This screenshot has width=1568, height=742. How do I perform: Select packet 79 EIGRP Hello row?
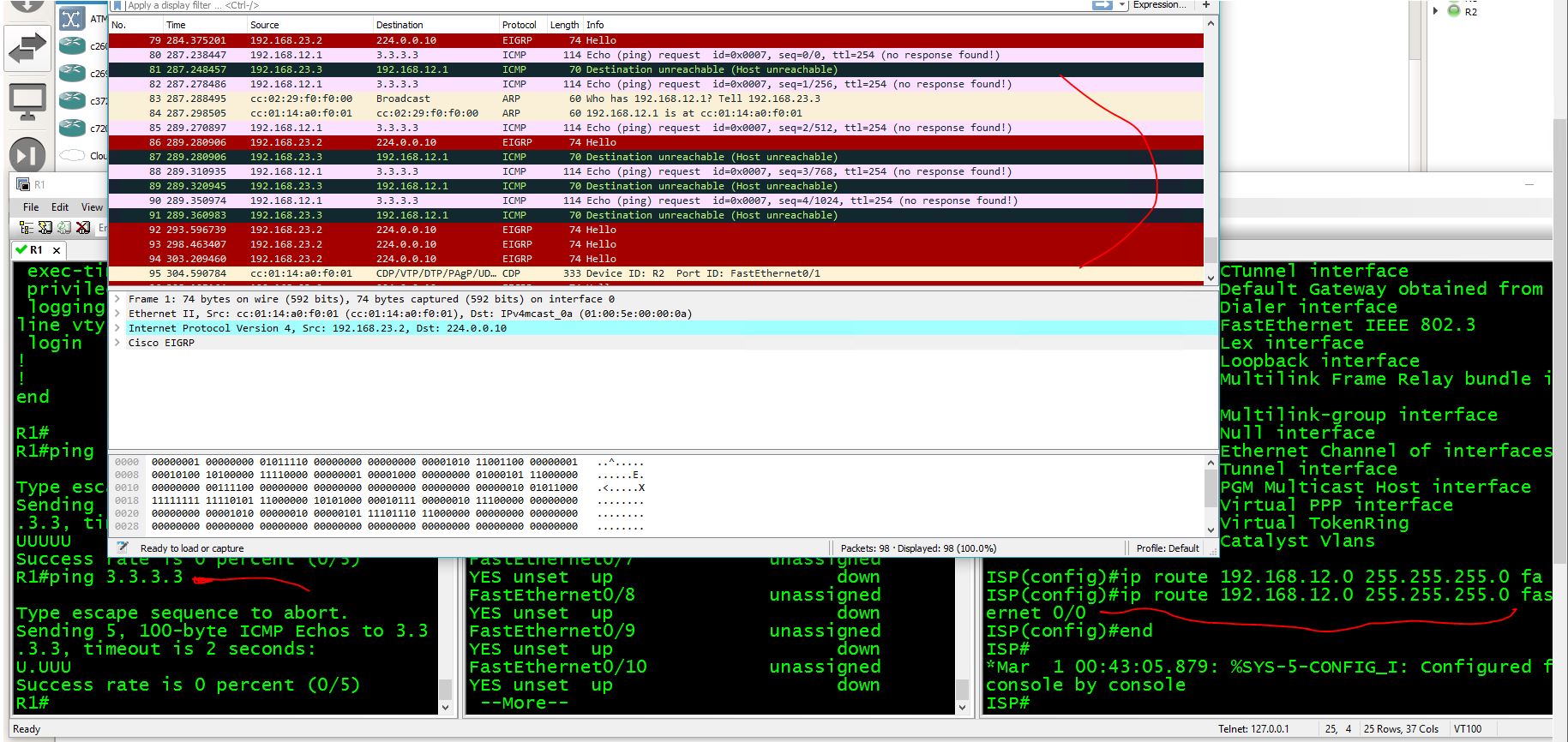(x=656, y=40)
